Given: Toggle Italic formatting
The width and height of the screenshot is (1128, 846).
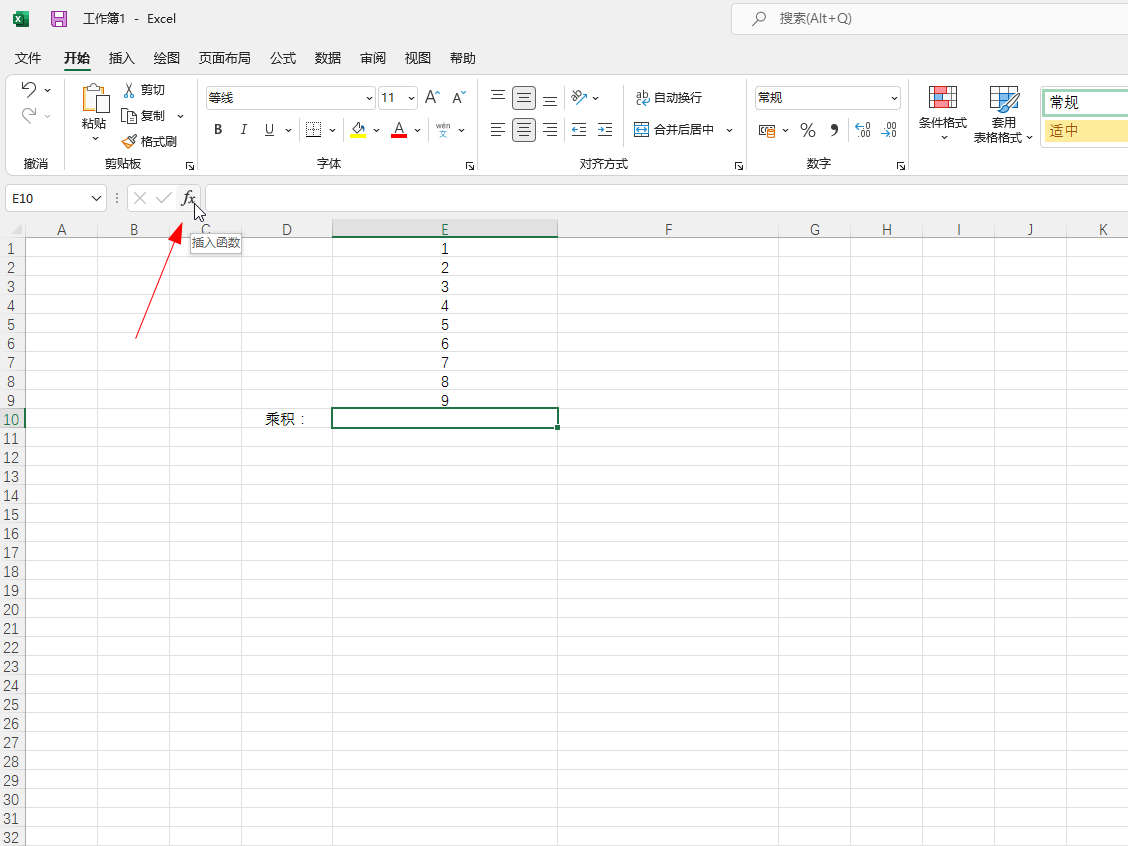Looking at the screenshot, I should [243, 130].
